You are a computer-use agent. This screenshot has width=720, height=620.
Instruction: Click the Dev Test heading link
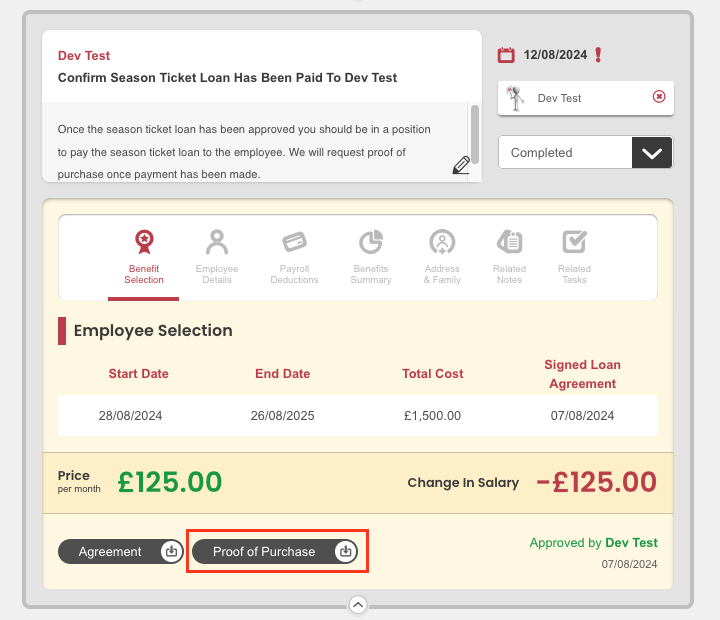click(x=84, y=56)
